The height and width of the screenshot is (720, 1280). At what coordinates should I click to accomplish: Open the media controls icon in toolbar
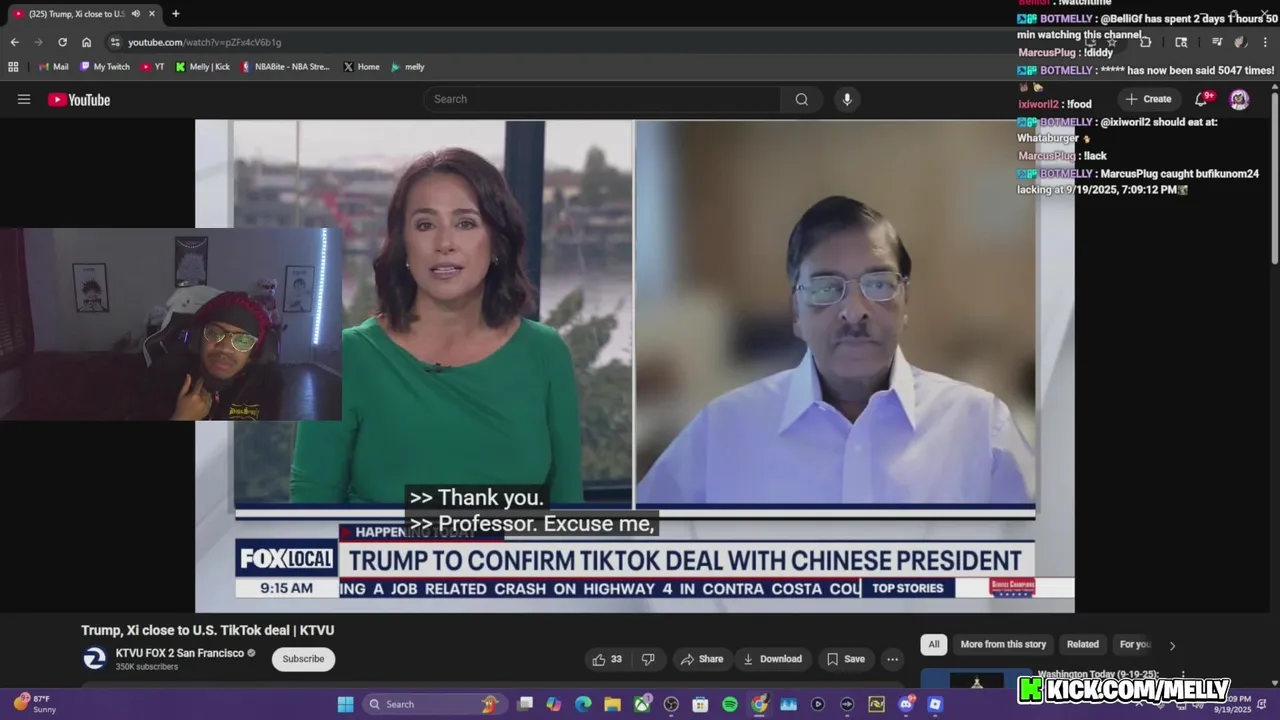point(1217,42)
